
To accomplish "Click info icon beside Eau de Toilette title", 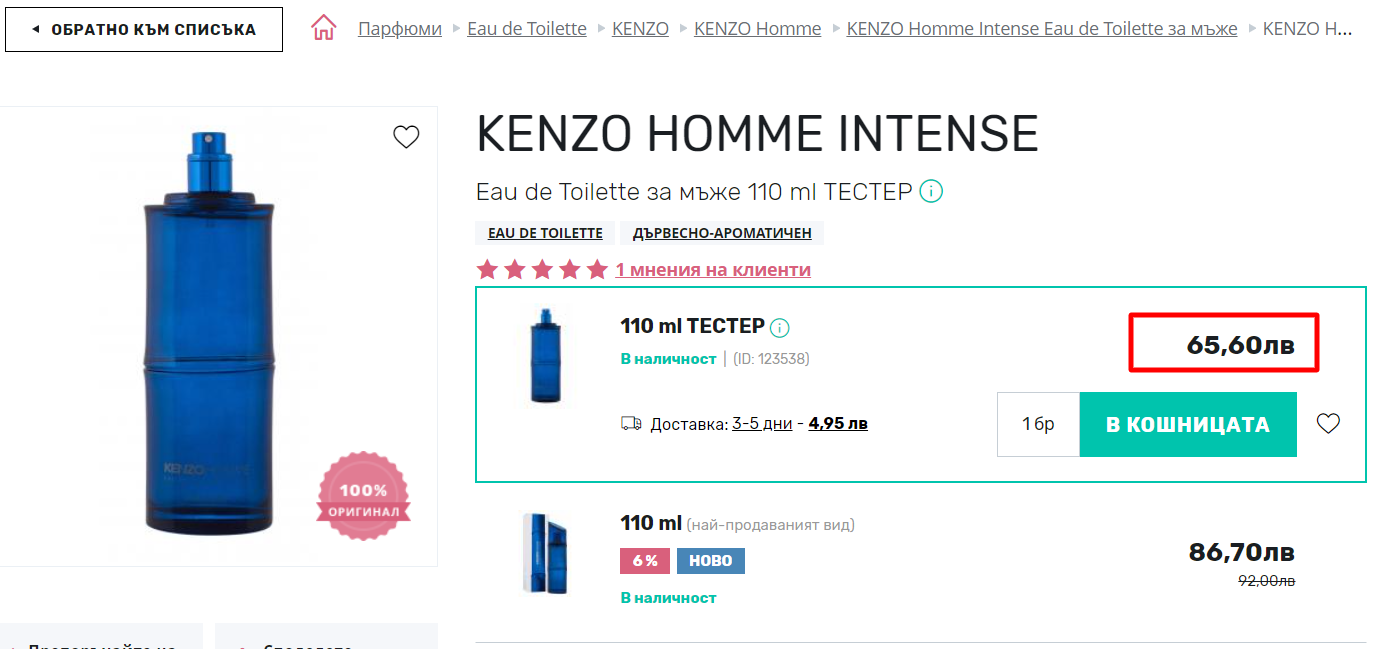I will [x=931, y=191].
